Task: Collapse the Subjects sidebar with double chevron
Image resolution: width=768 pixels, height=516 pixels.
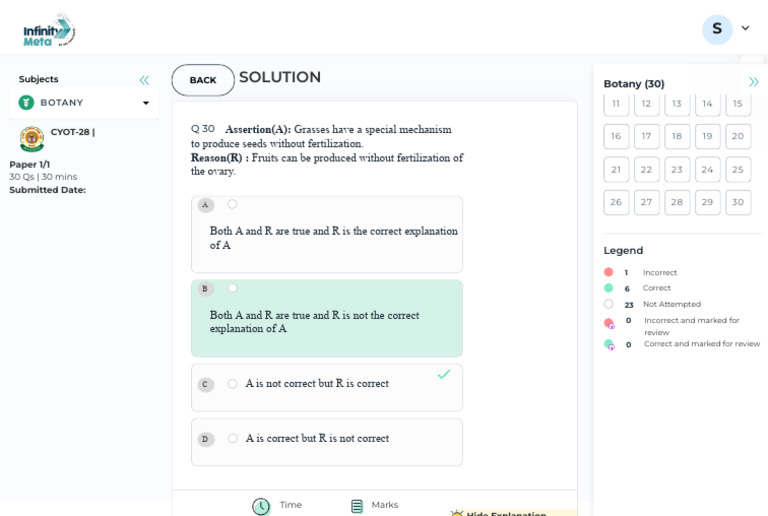Action: [x=144, y=80]
